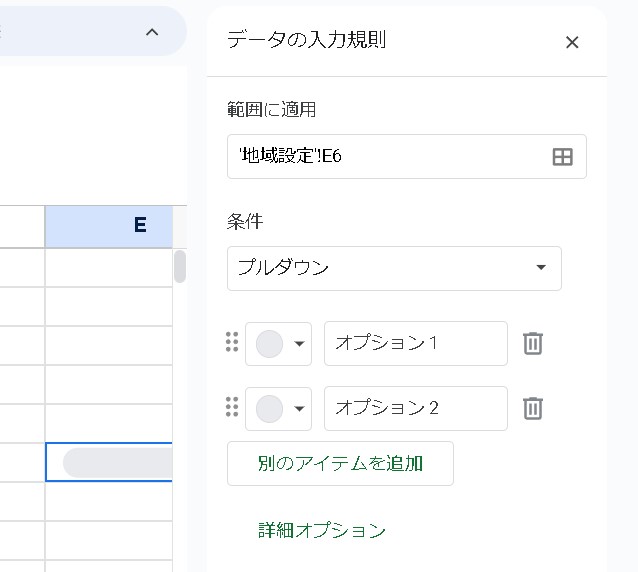Click the オプション2 text field
Viewport: 638px width, 572px height.
415,409
